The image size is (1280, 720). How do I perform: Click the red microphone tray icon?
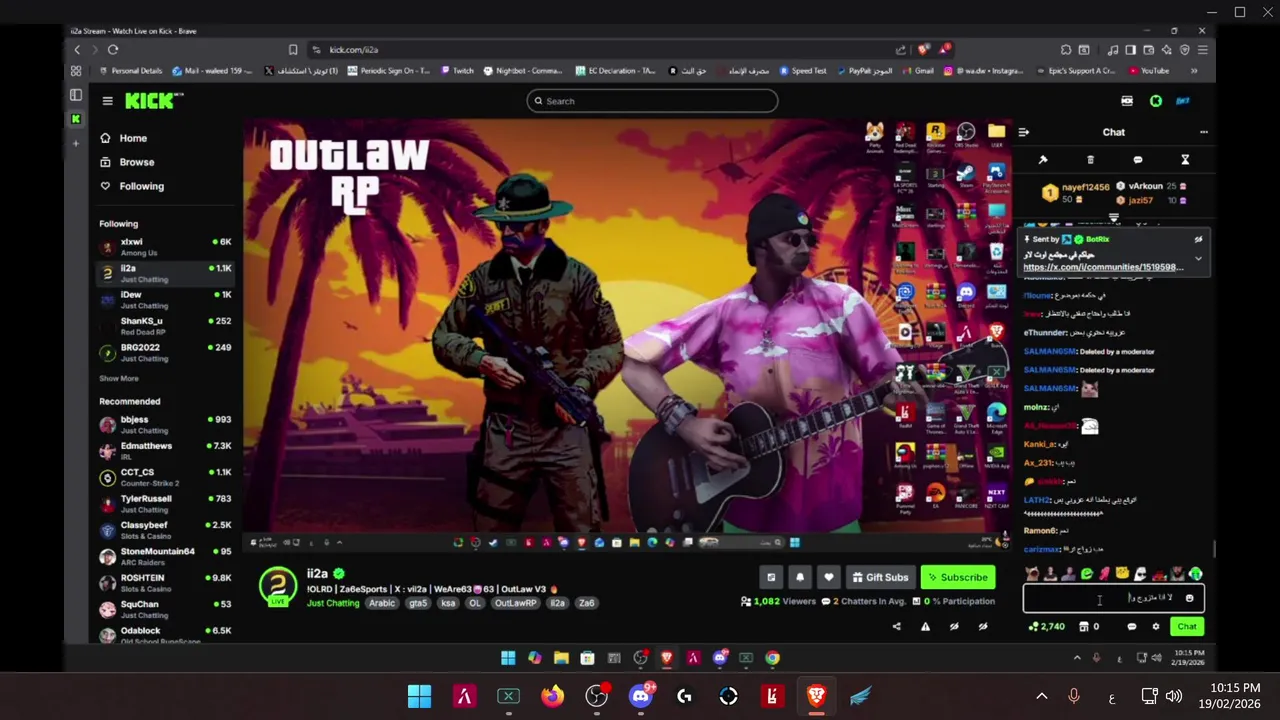pos(1074,696)
